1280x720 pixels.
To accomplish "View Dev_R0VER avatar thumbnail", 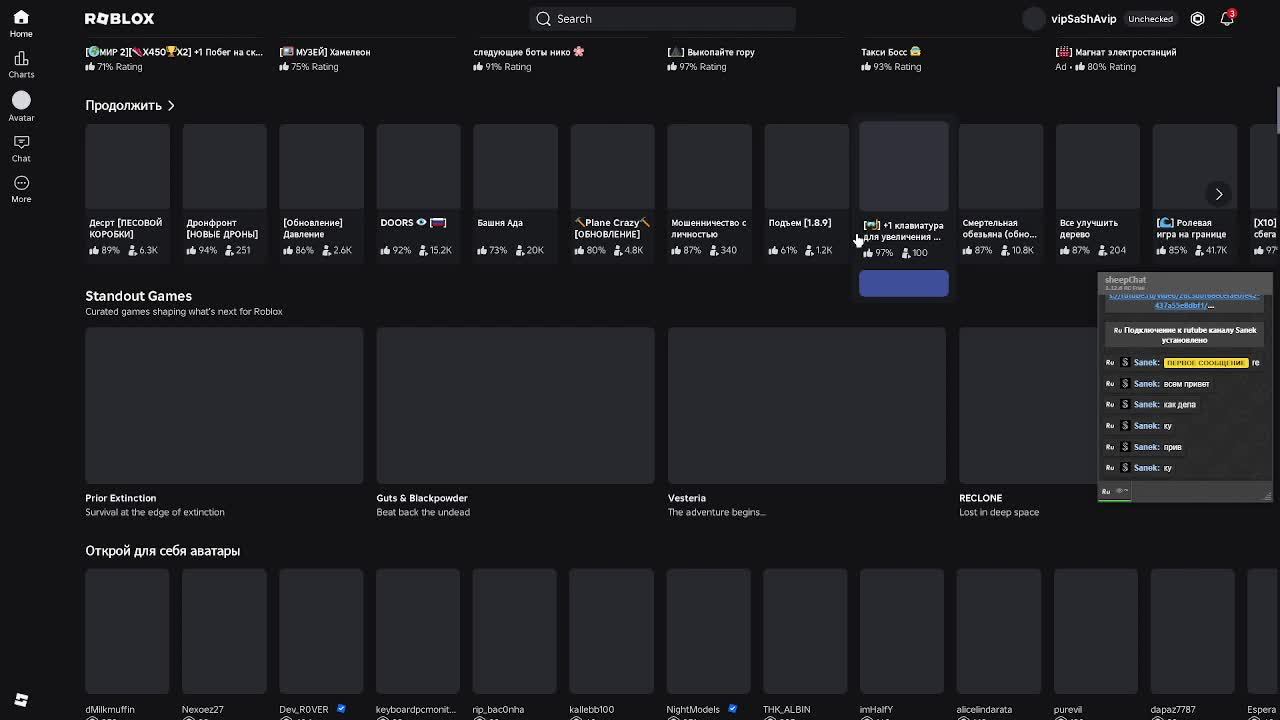I will click(x=321, y=631).
